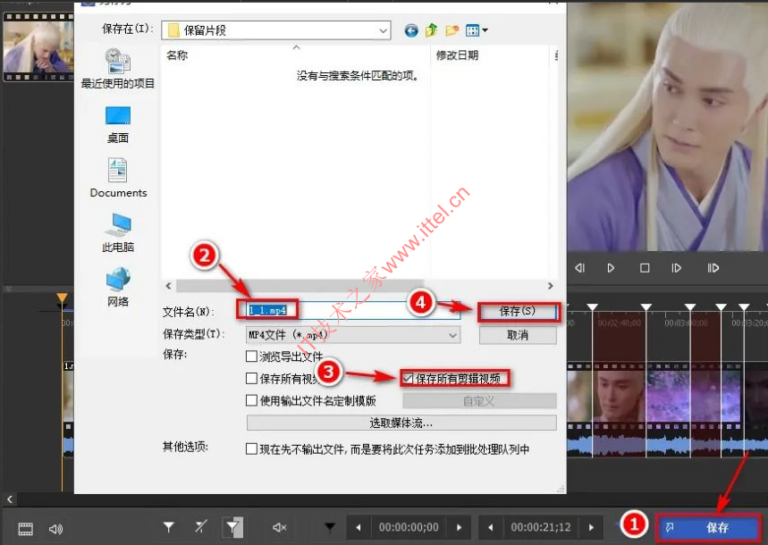
Task: Select This PC (此电脑) in sidebar
Action: [x=118, y=232]
